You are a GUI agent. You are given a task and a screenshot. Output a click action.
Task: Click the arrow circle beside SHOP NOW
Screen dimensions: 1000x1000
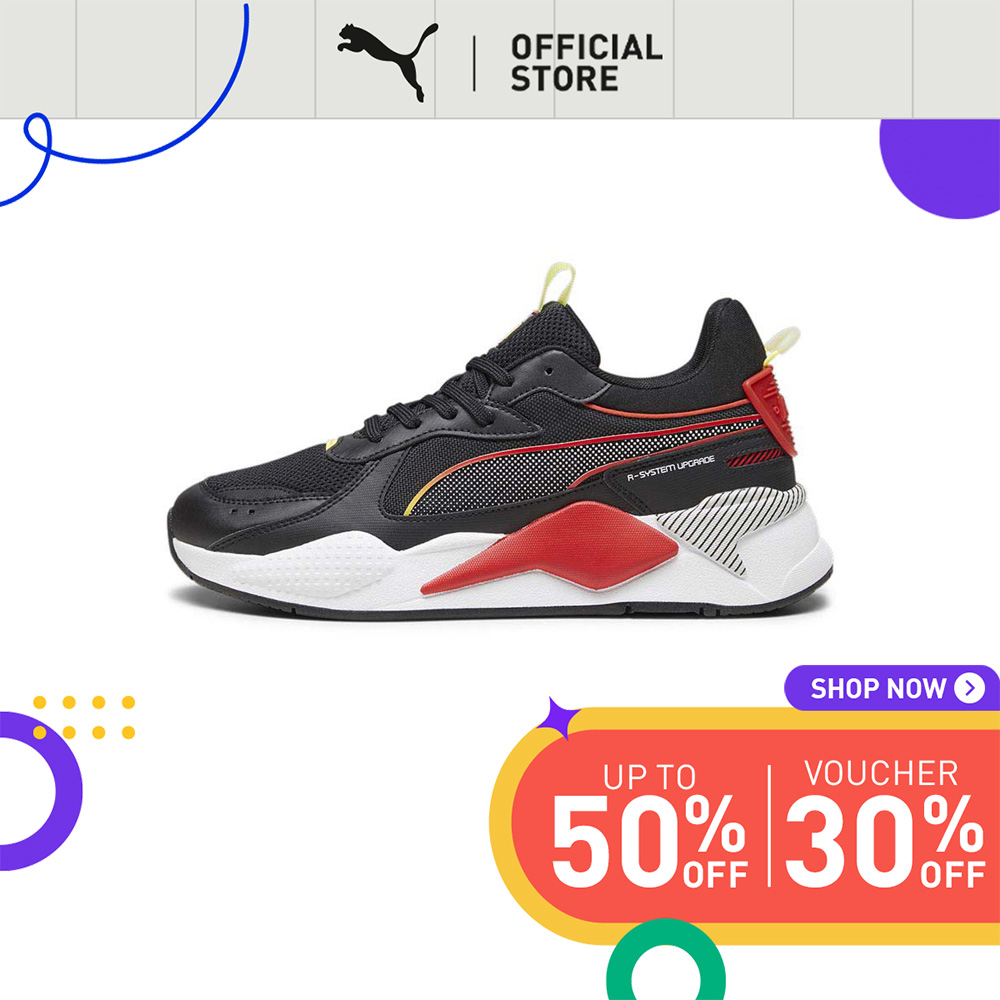pyautogui.click(x=969, y=688)
